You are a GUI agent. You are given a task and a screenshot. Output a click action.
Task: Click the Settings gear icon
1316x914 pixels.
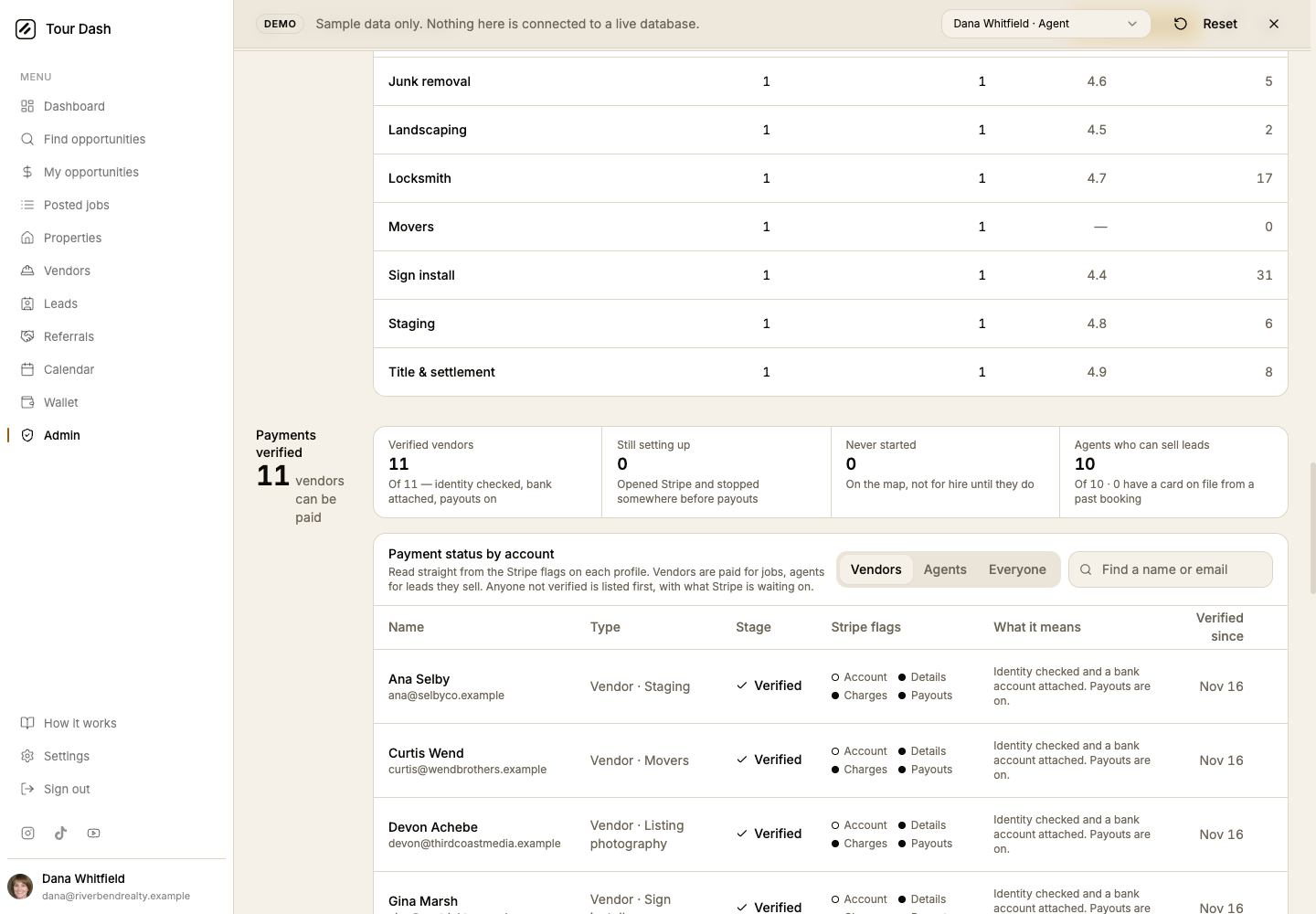point(27,756)
